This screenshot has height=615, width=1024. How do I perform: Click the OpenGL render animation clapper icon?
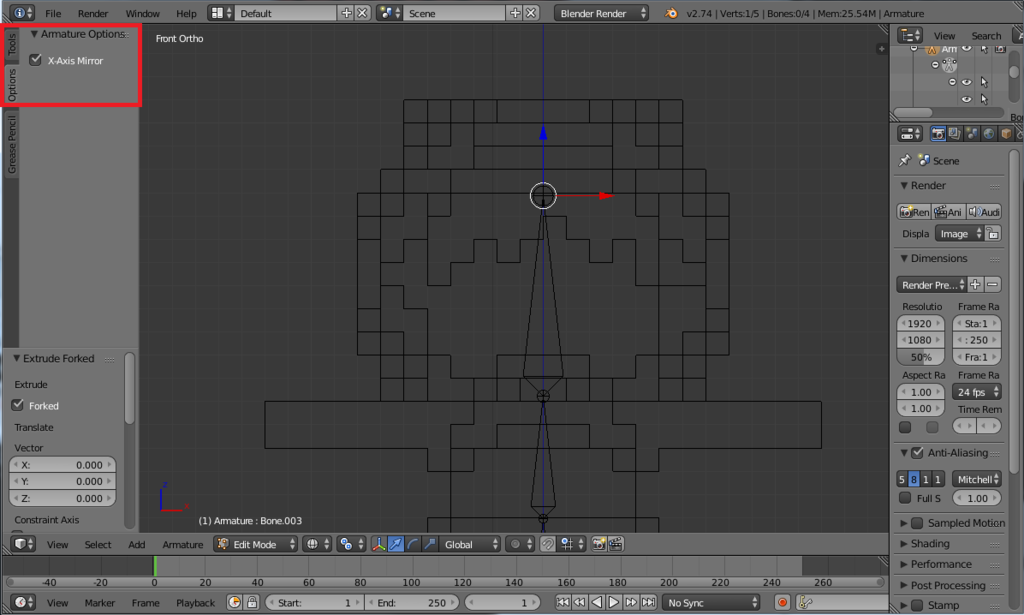point(616,544)
